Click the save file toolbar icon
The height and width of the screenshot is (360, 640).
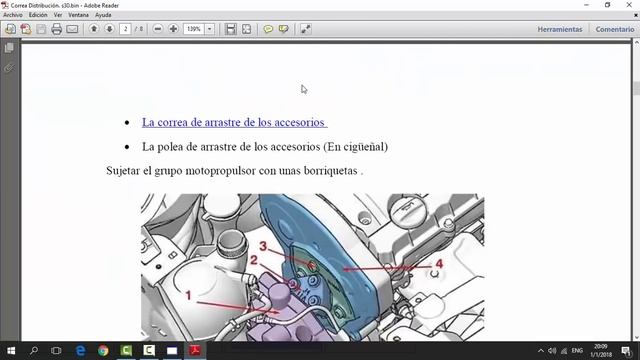[41, 29]
